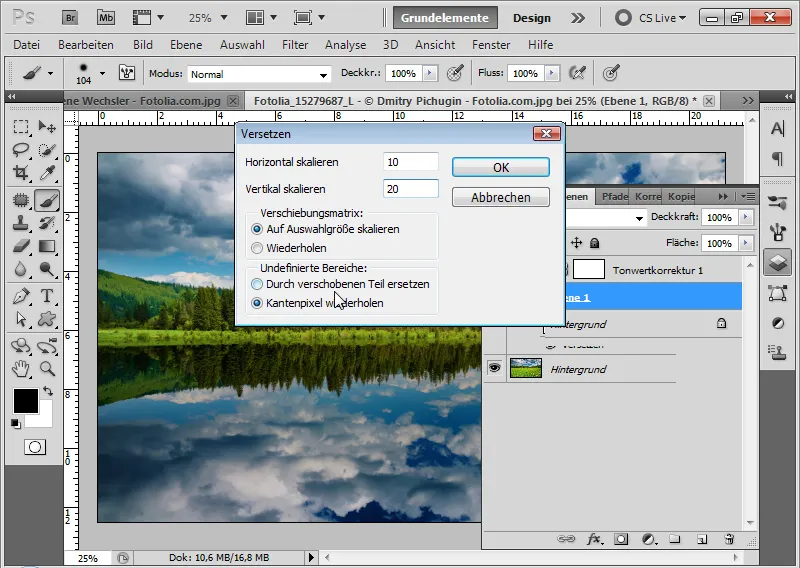
Task: Open the Deckkr. opacity slider arrow
Action: point(430,73)
